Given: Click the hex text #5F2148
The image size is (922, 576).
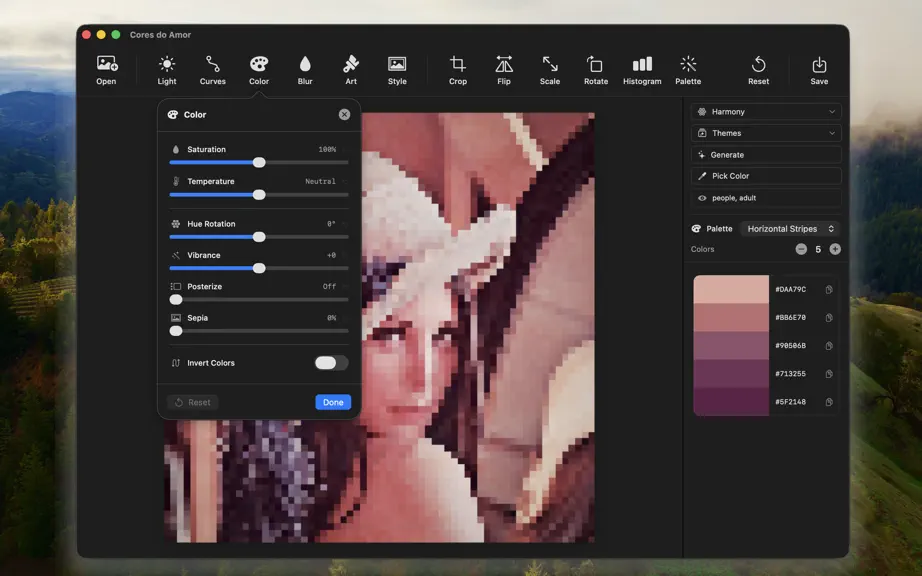Looking at the screenshot, I should [790, 402].
